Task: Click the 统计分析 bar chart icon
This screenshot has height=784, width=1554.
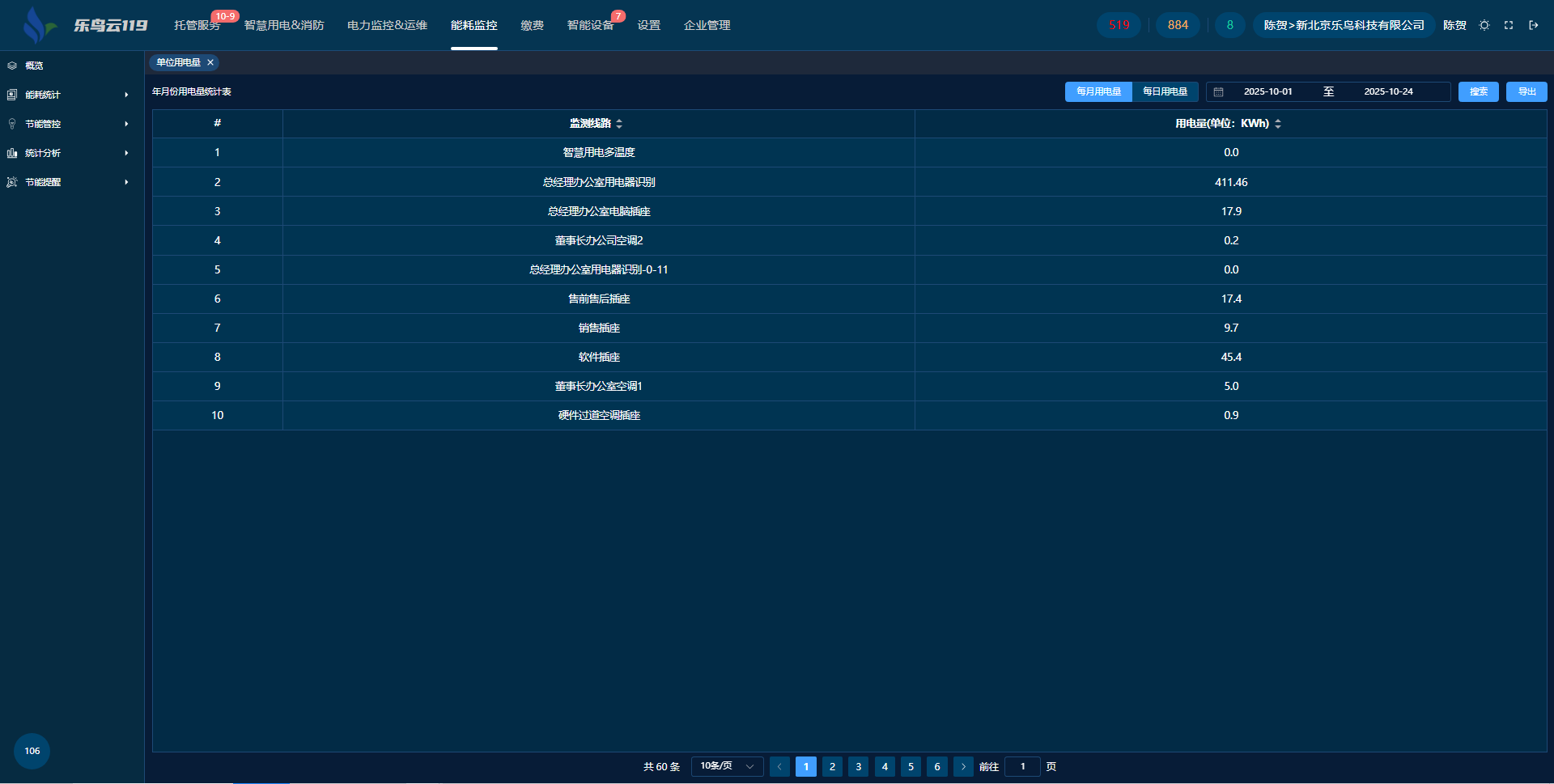Action: click(12, 153)
